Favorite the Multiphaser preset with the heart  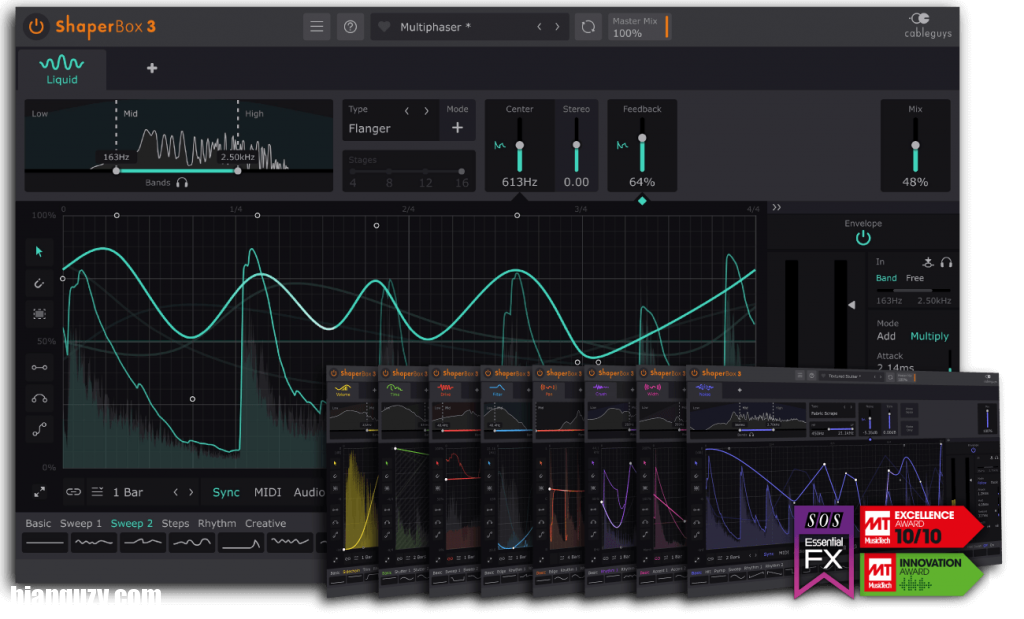pyautogui.click(x=384, y=27)
